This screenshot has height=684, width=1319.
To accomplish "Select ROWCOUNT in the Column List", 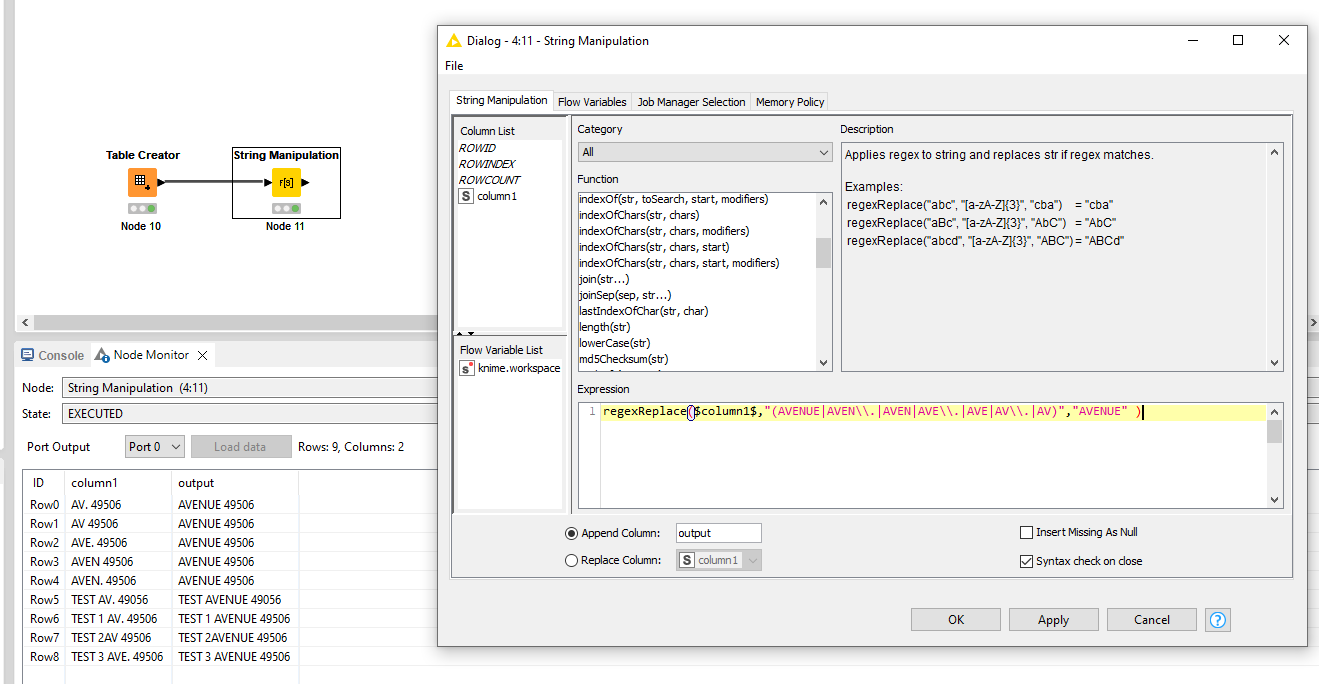I will click(x=489, y=180).
